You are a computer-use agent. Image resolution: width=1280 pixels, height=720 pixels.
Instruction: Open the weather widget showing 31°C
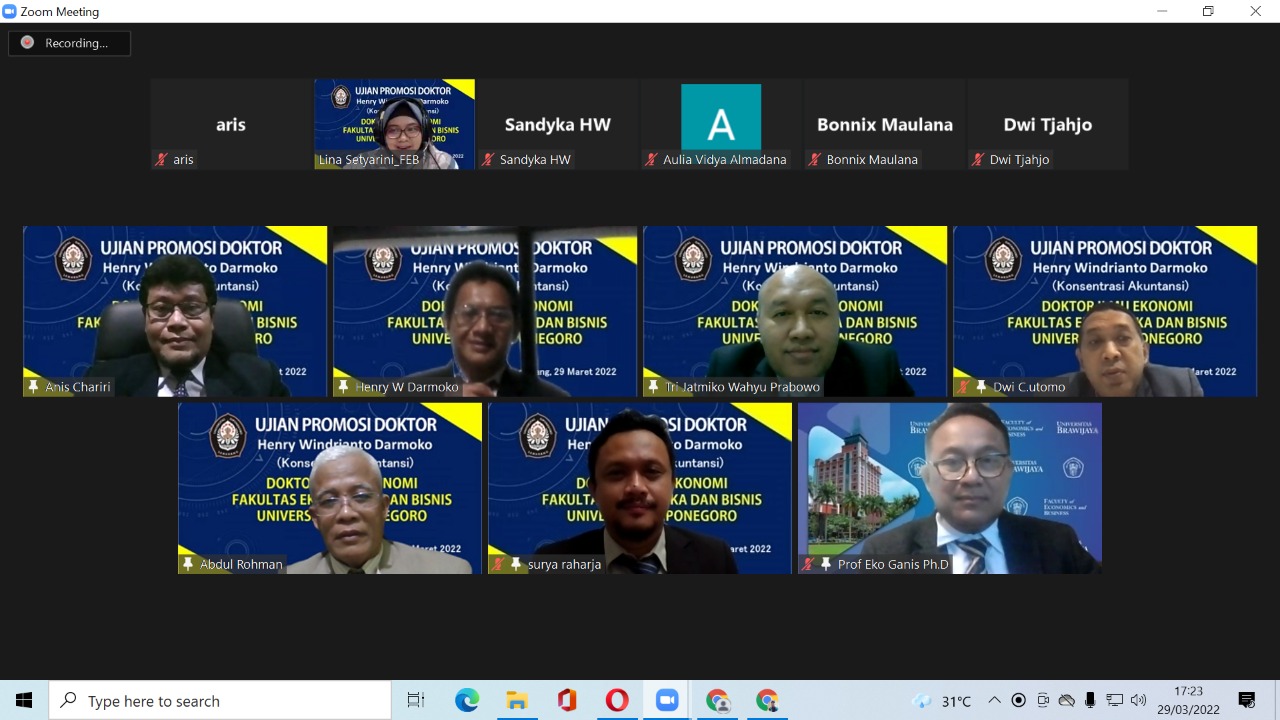pos(942,701)
